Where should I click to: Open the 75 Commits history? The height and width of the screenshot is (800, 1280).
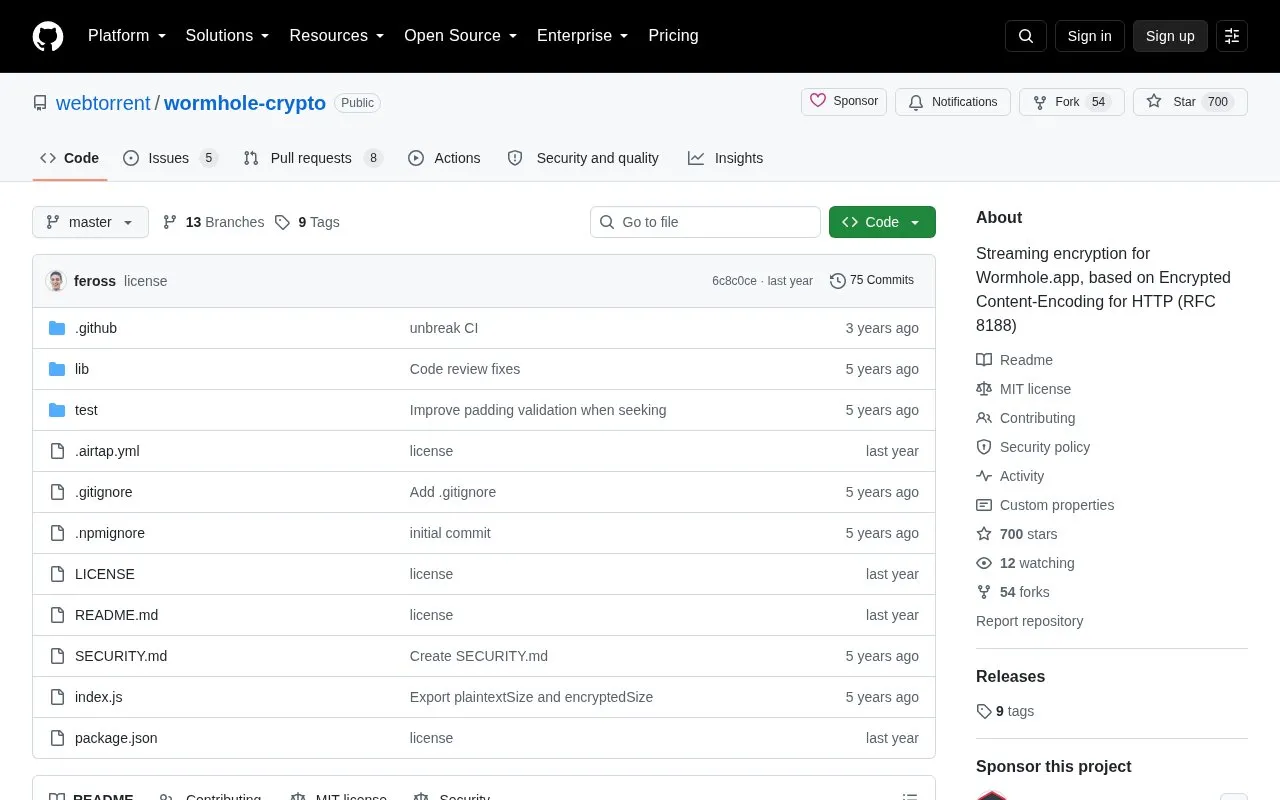pos(872,281)
